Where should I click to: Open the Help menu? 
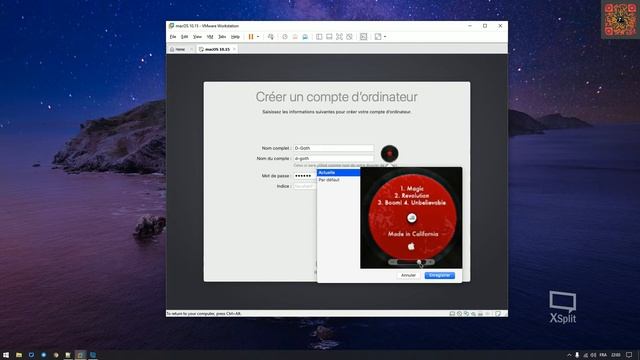(235, 37)
